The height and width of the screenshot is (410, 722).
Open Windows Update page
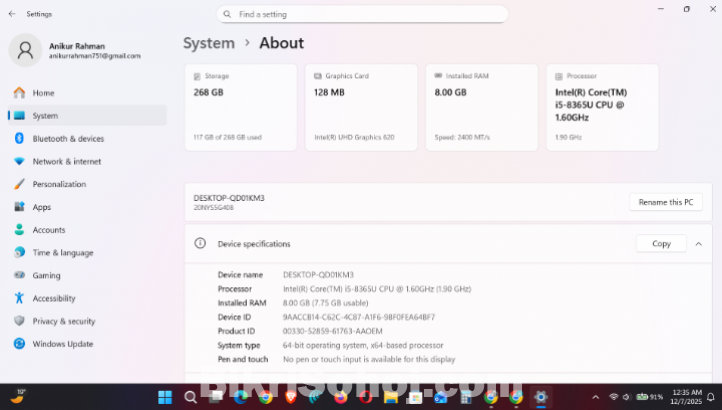pyautogui.click(x=61, y=344)
